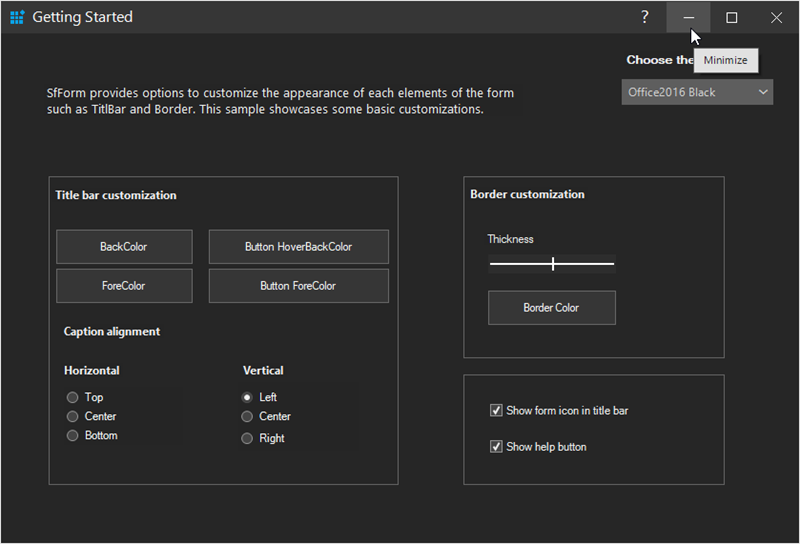Open Button HoverBackColor picker
800x544 pixels.
[x=298, y=247]
